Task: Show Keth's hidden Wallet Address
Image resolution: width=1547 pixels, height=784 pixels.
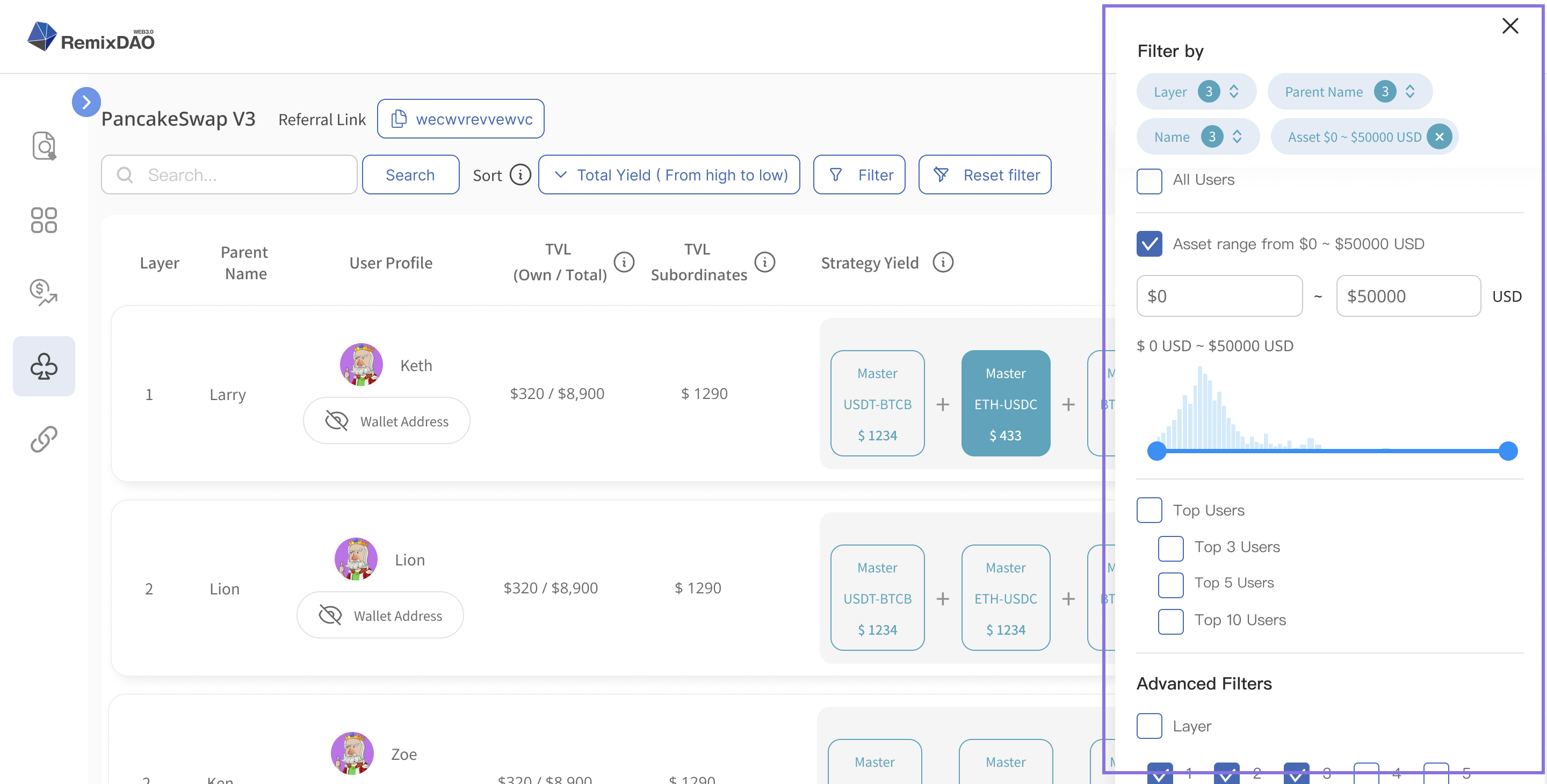Action: tap(387, 421)
